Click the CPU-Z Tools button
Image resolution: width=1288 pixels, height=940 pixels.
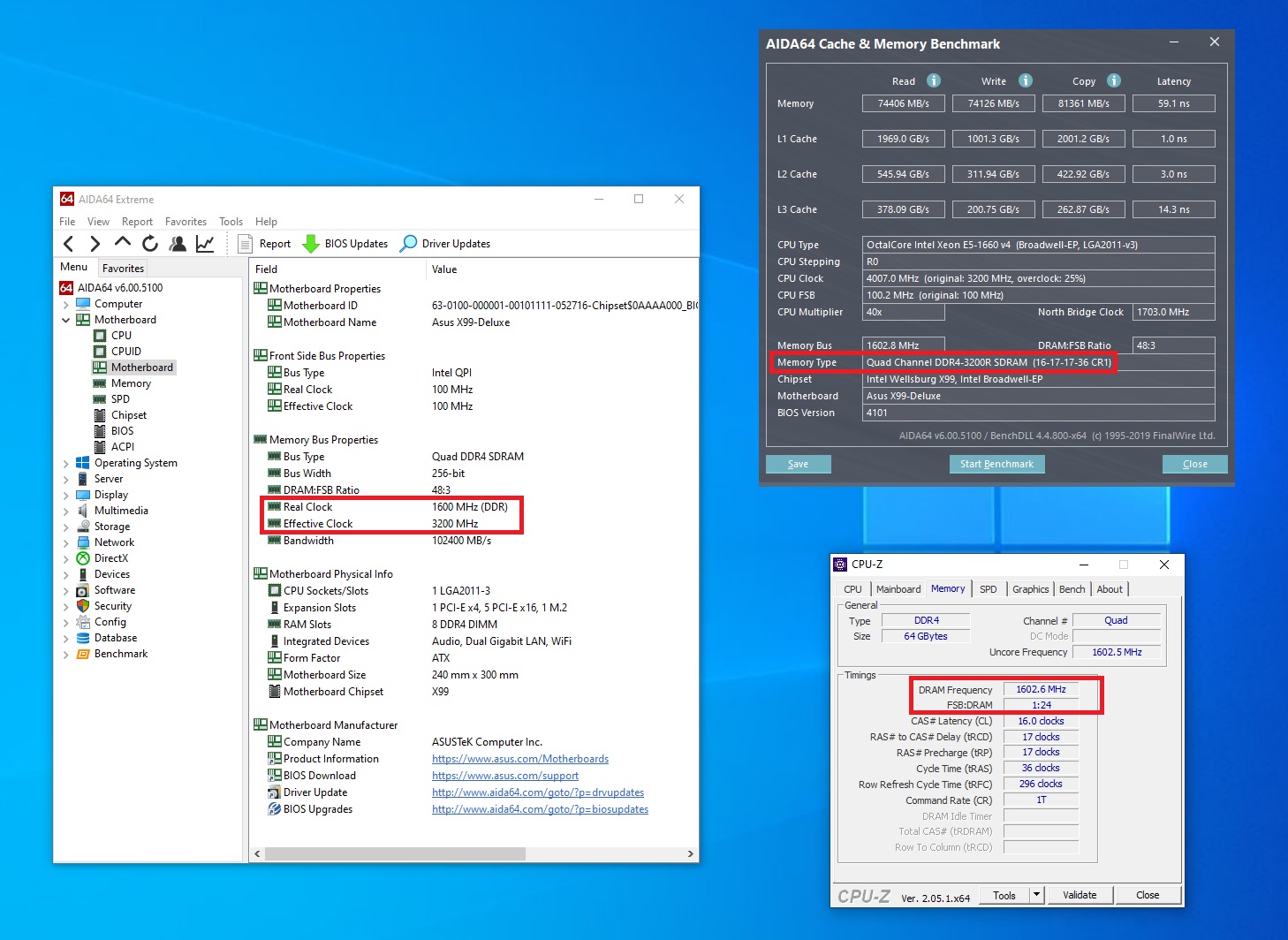click(x=1004, y=895)
